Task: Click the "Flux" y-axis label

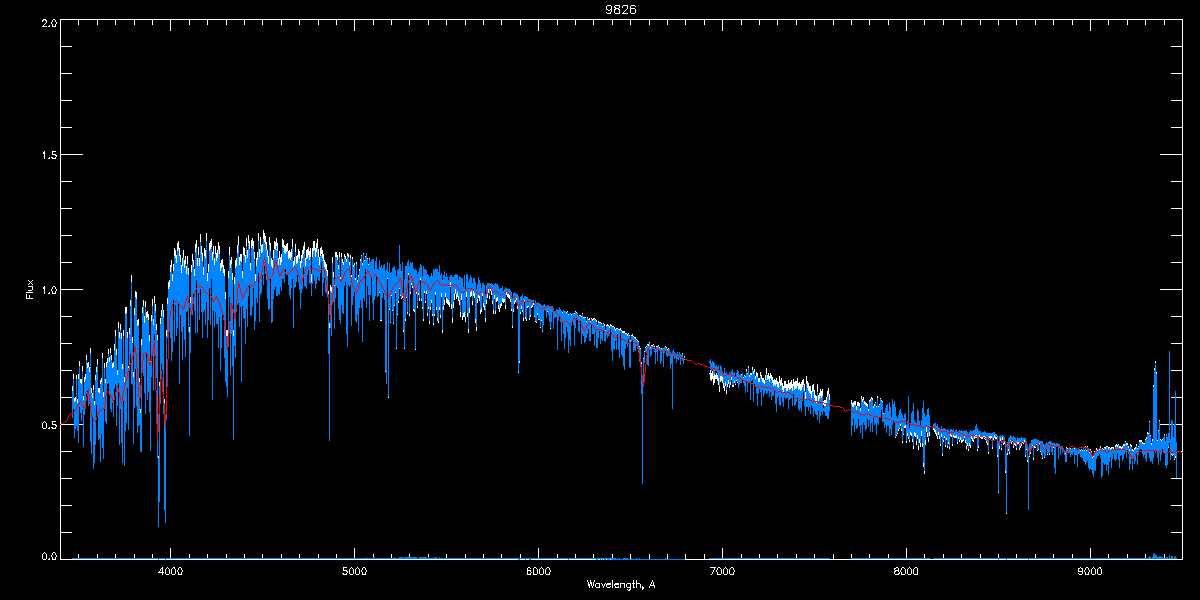Action: coord(30,289)
